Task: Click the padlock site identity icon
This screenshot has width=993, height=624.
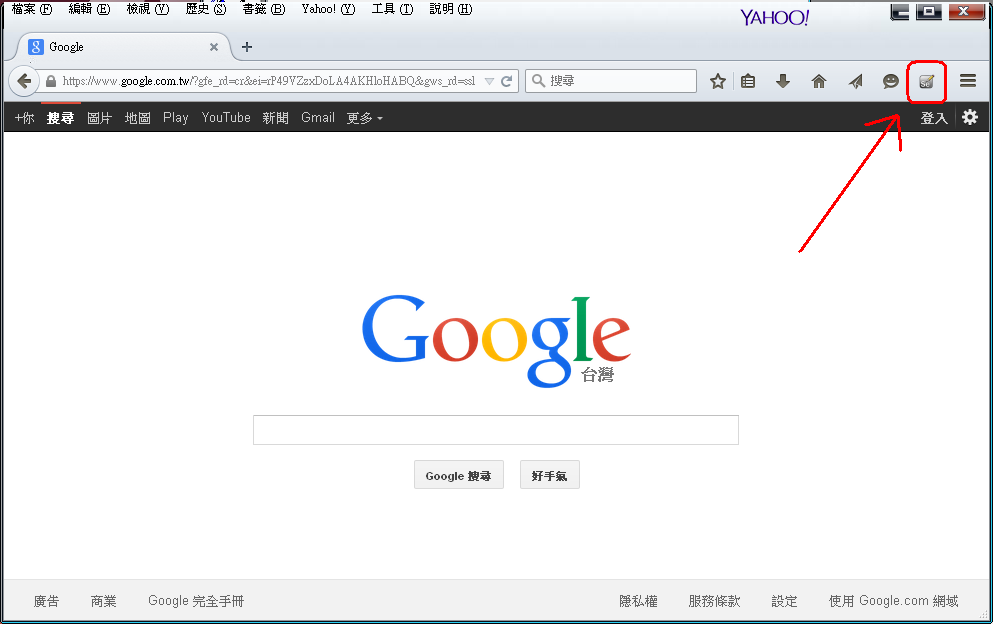Action: click(51, 81)
